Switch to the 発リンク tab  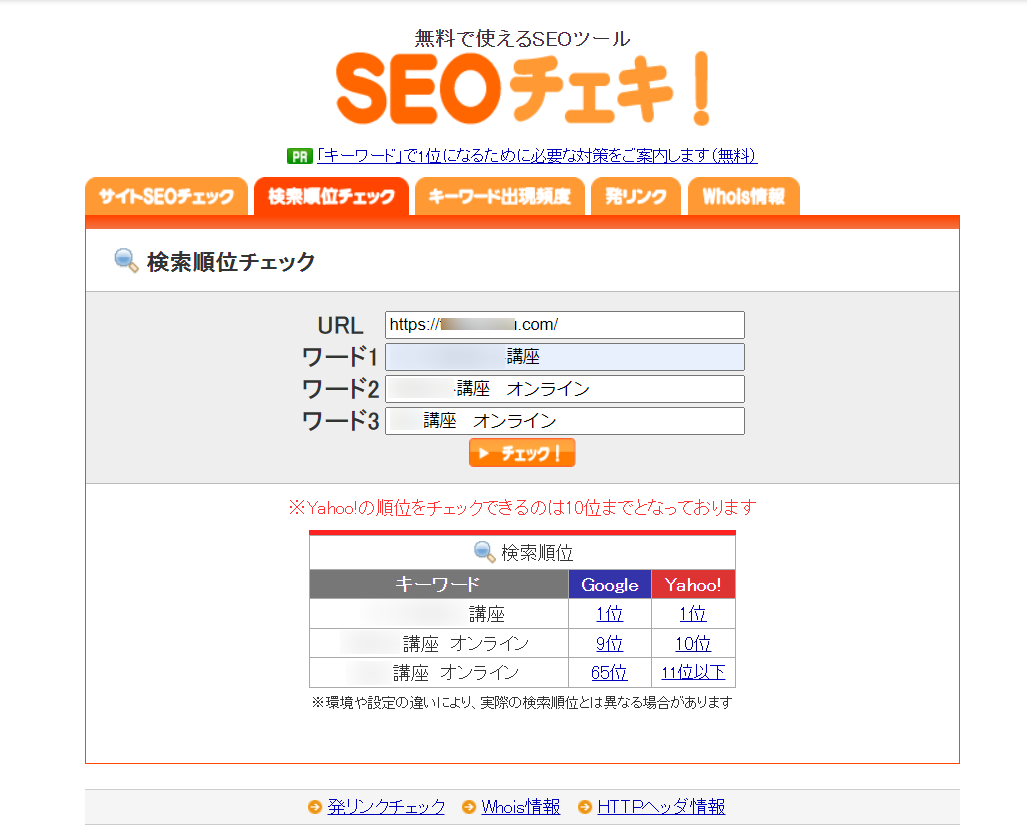635,196
